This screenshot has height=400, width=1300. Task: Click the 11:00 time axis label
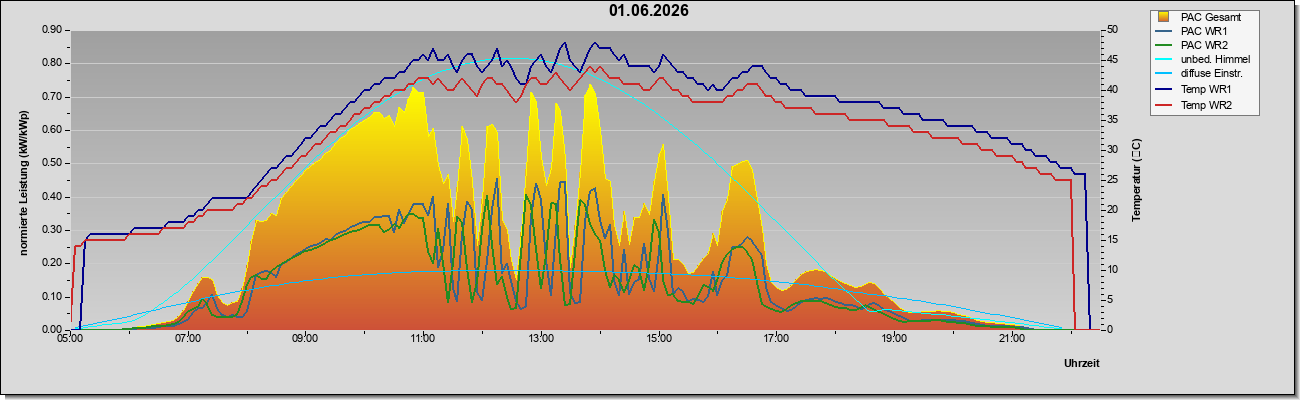[x=423, y=340]
